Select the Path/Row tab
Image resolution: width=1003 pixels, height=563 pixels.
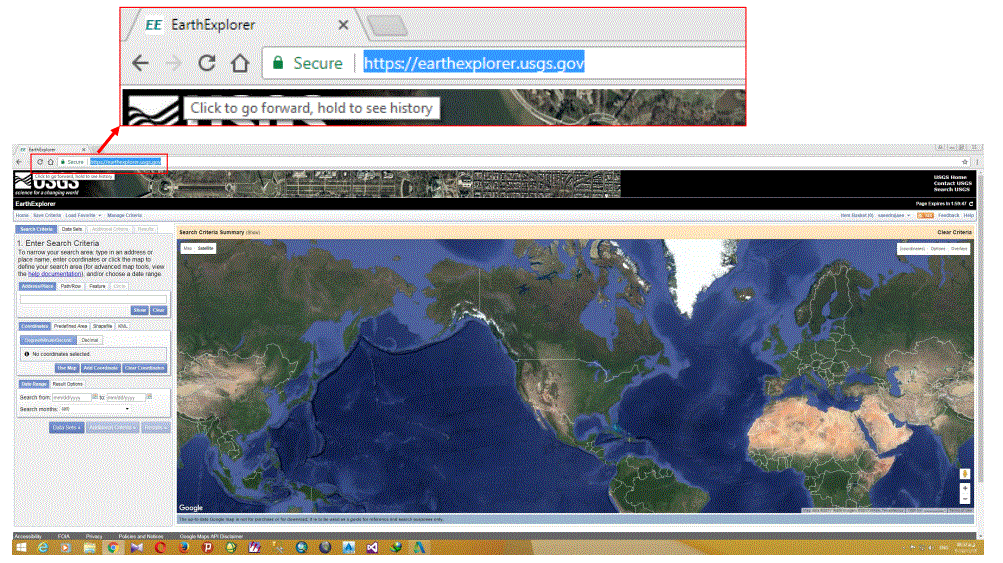tap(71, 287)
